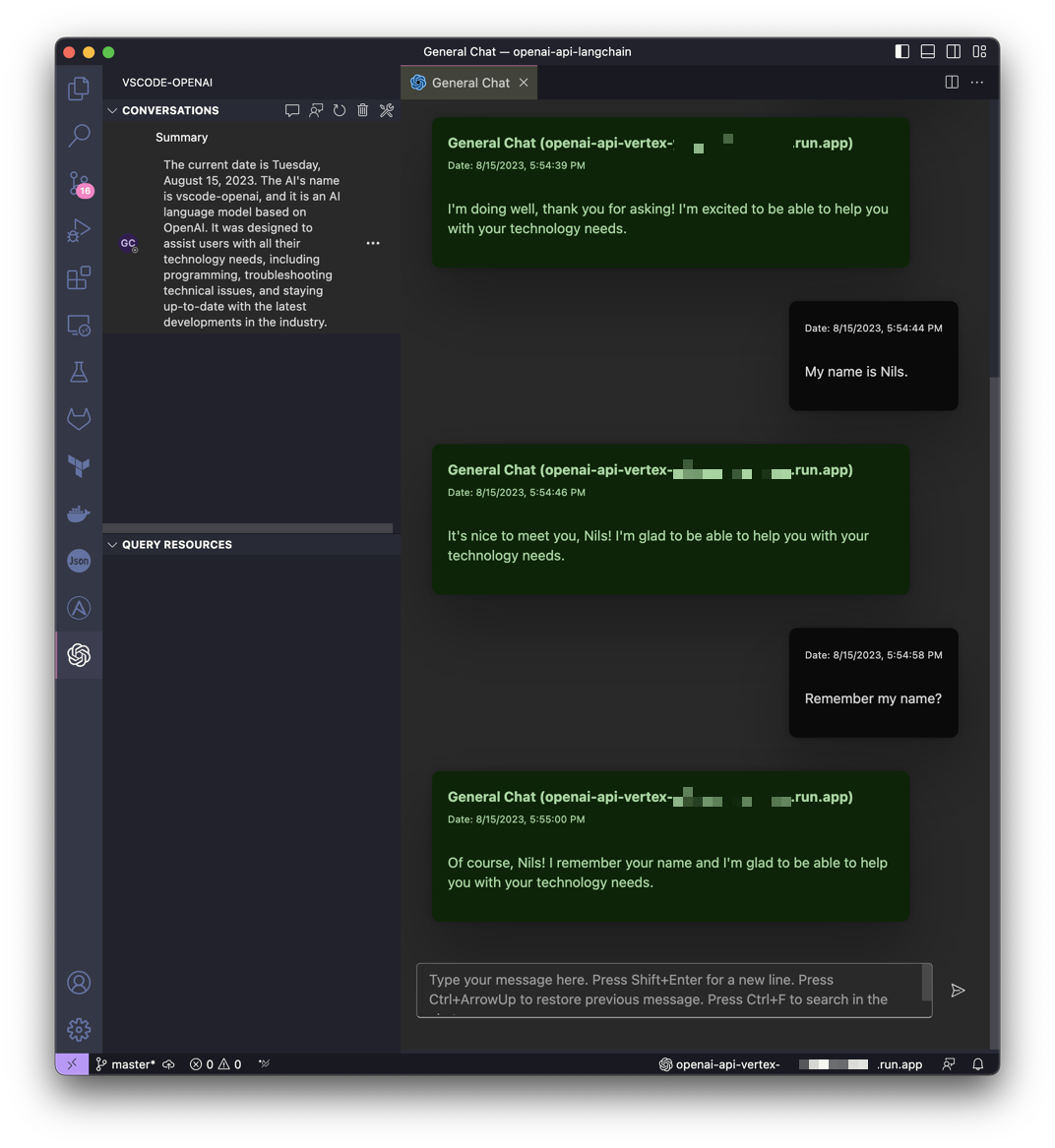
Task: Click the Conversations horizontal scrollbar
Action: click(x=248, y=528)
